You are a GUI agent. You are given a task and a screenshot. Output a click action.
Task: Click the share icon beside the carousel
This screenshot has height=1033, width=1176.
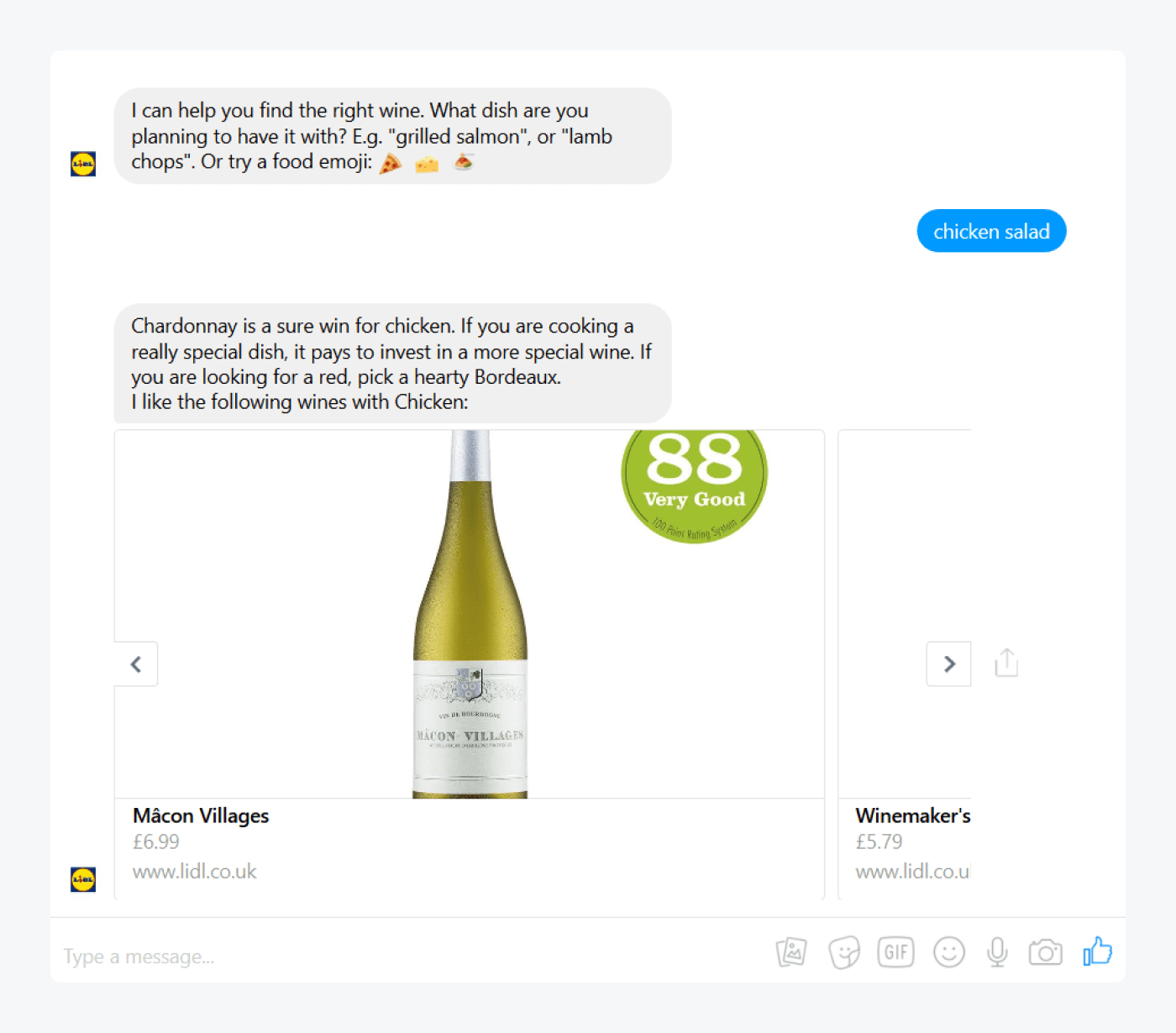click(x=1006, y=663)
